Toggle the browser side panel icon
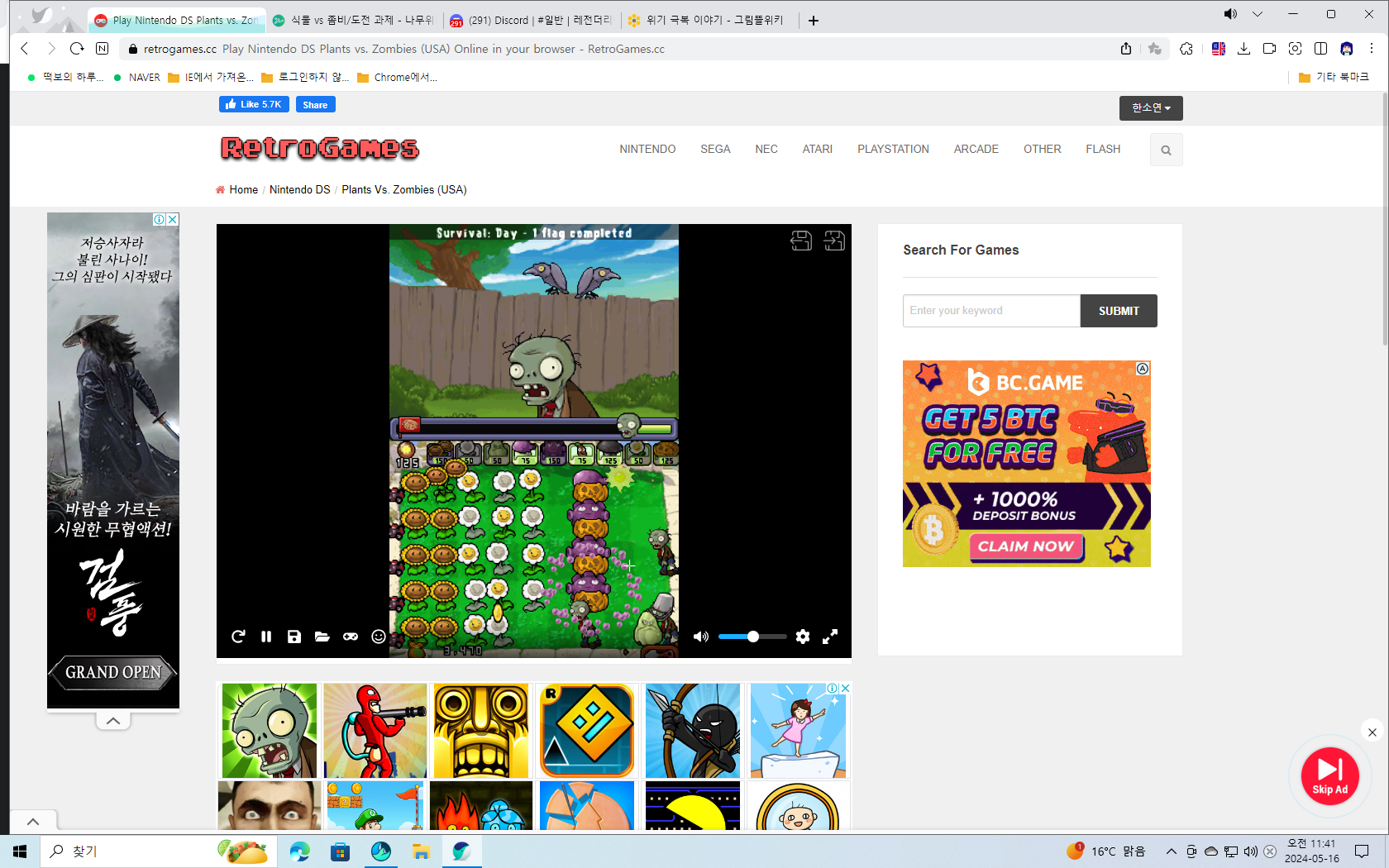Viewport: 1389px width, 868px height. pos(1321,49)
